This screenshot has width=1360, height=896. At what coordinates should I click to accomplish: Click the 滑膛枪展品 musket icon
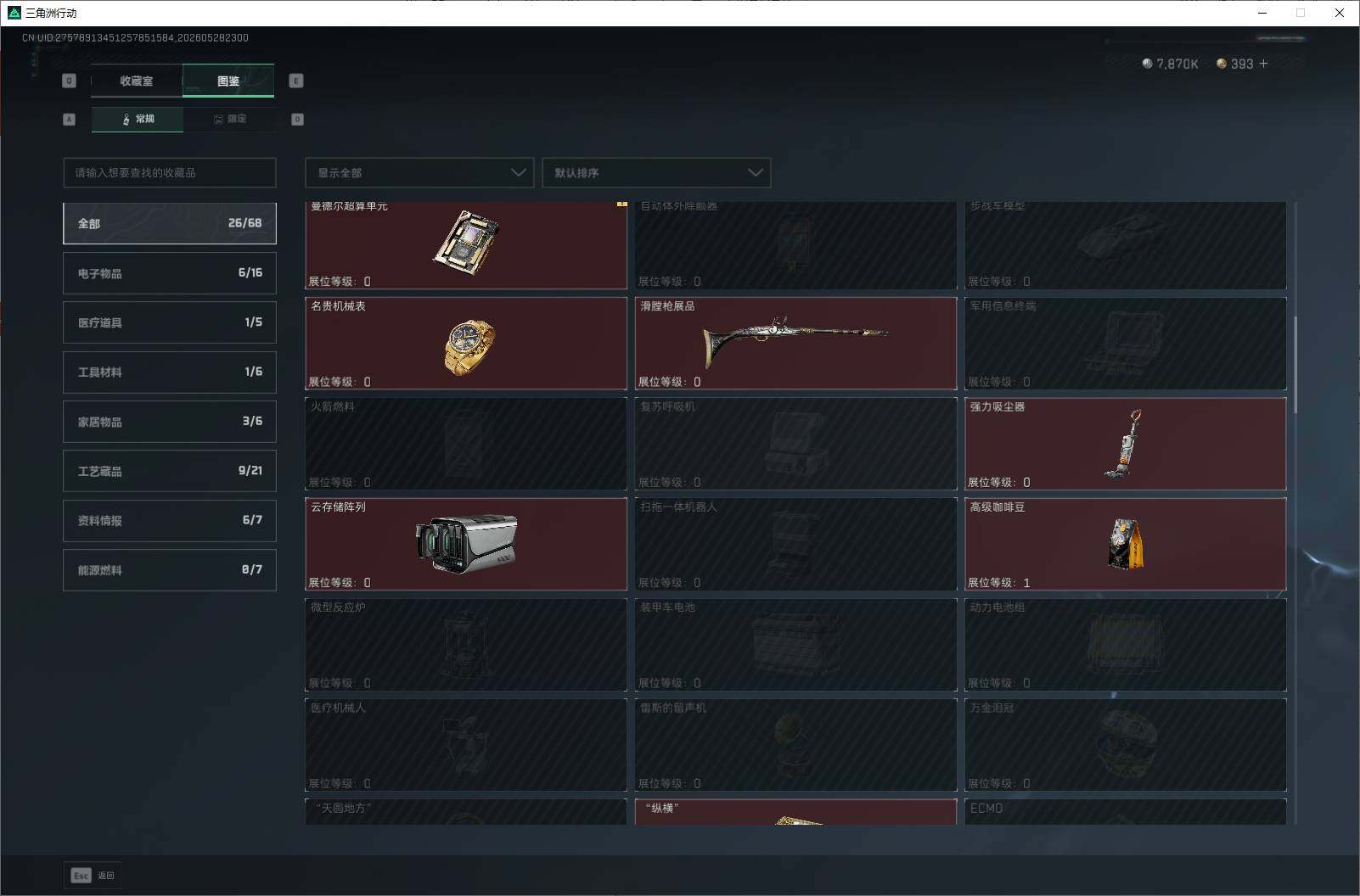tap(795, 341)
